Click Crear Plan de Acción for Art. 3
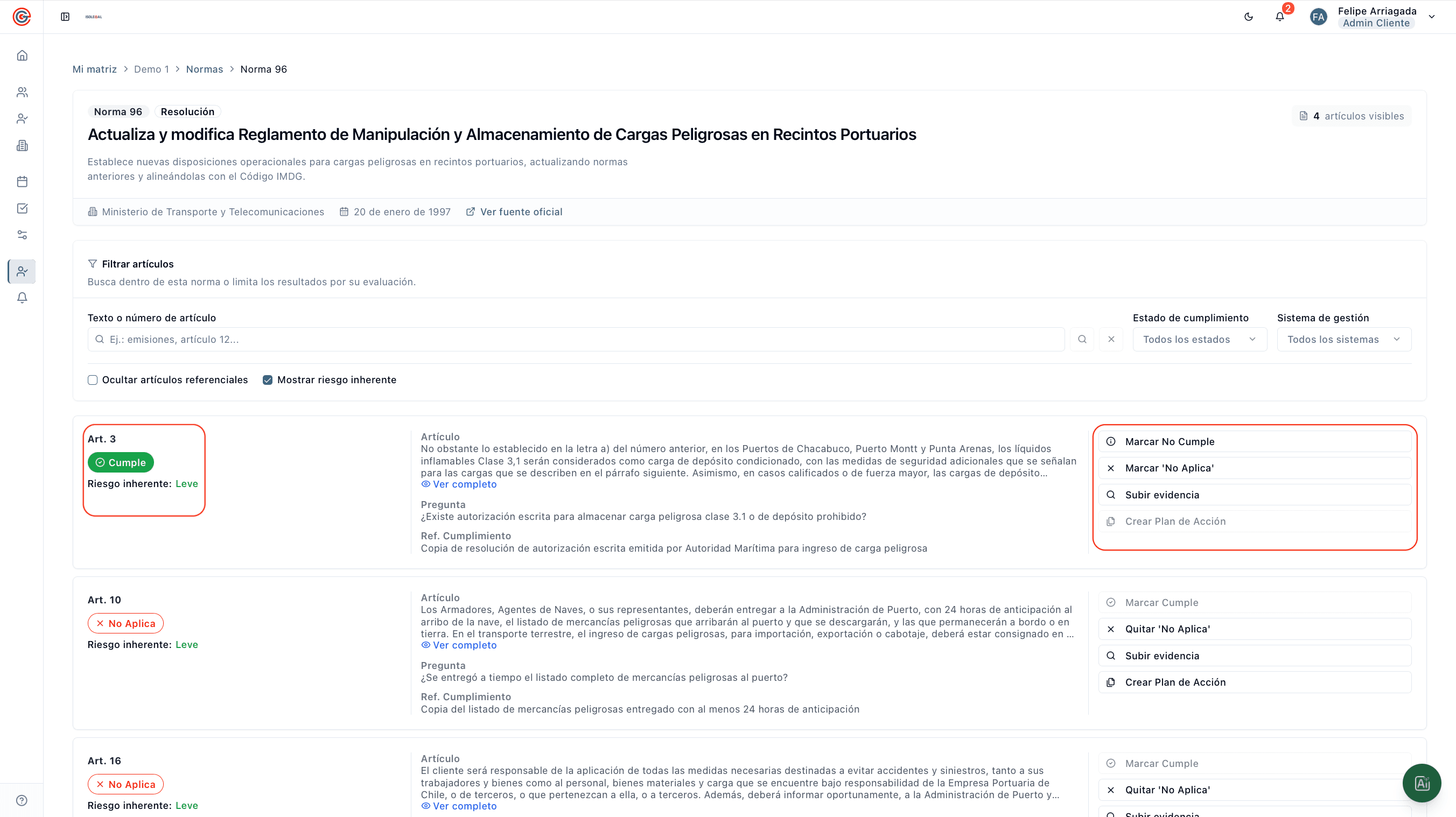 [x=1255, y=521]
